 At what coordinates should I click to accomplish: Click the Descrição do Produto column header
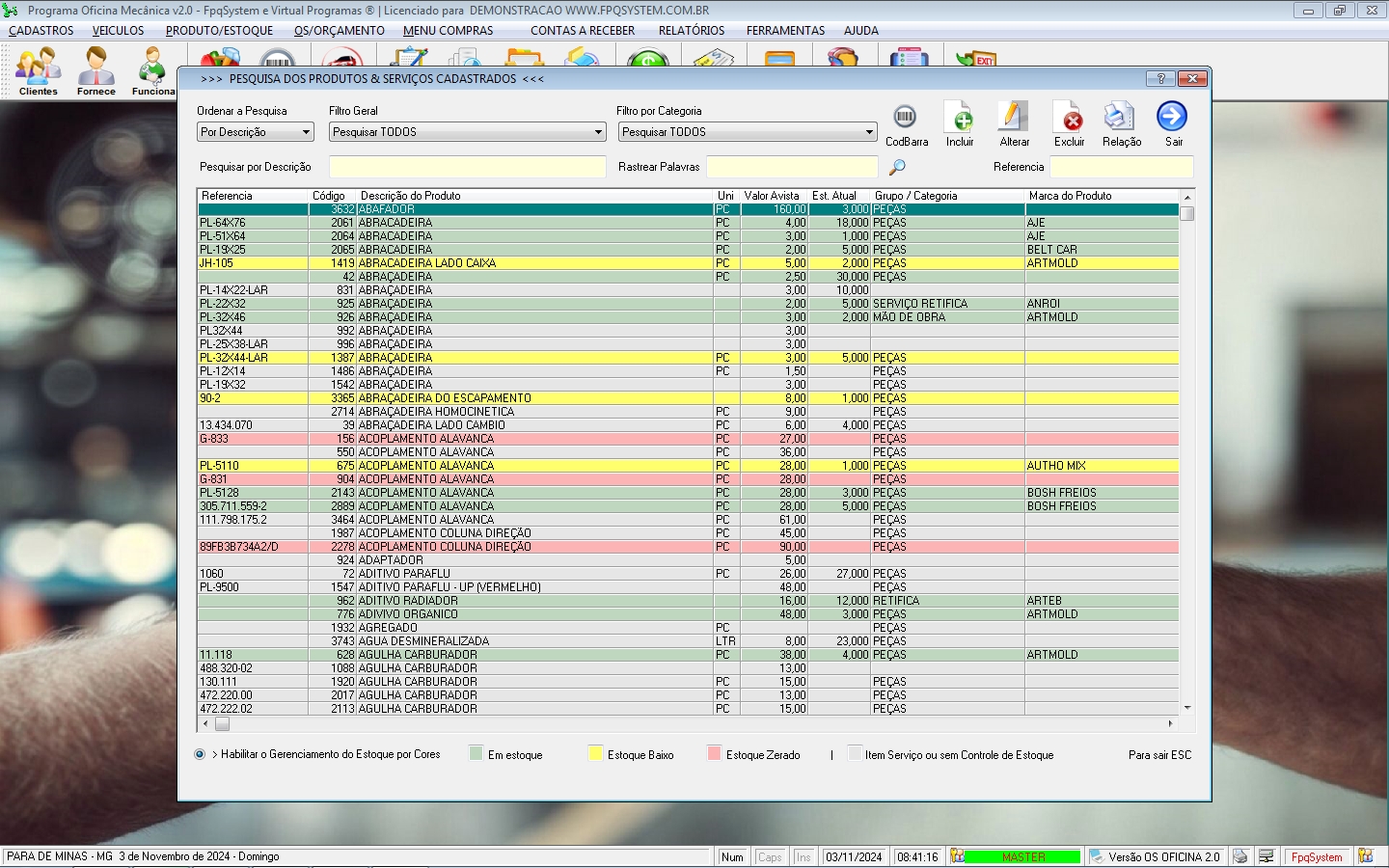click(411, 196)
